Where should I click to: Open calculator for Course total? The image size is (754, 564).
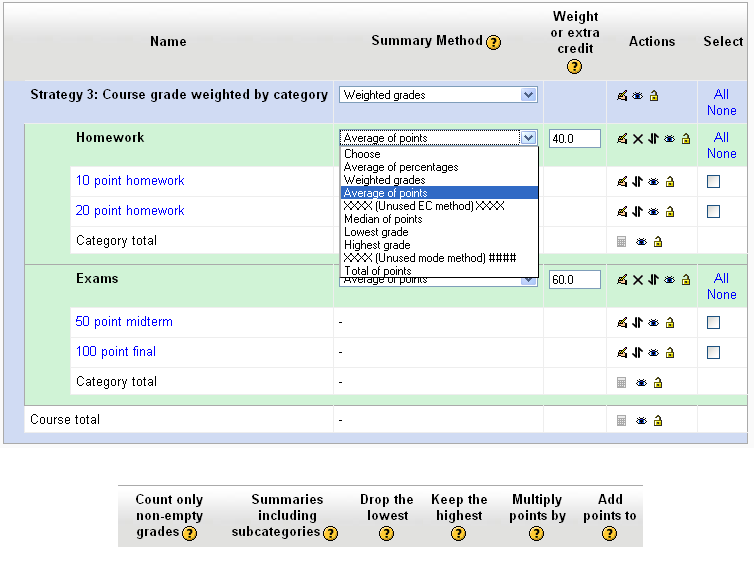pos(621,421)
